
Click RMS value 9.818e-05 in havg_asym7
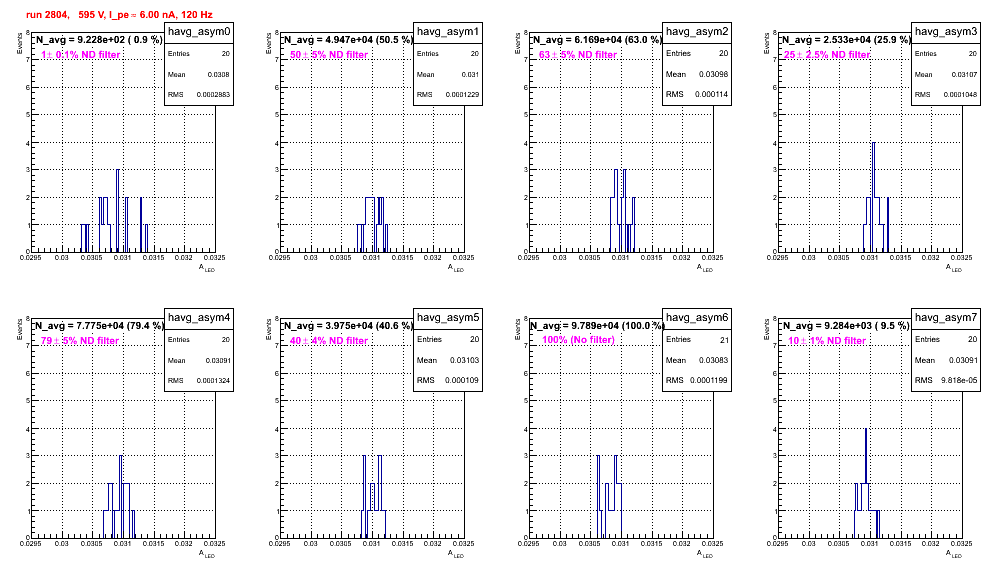coord(959,380)
